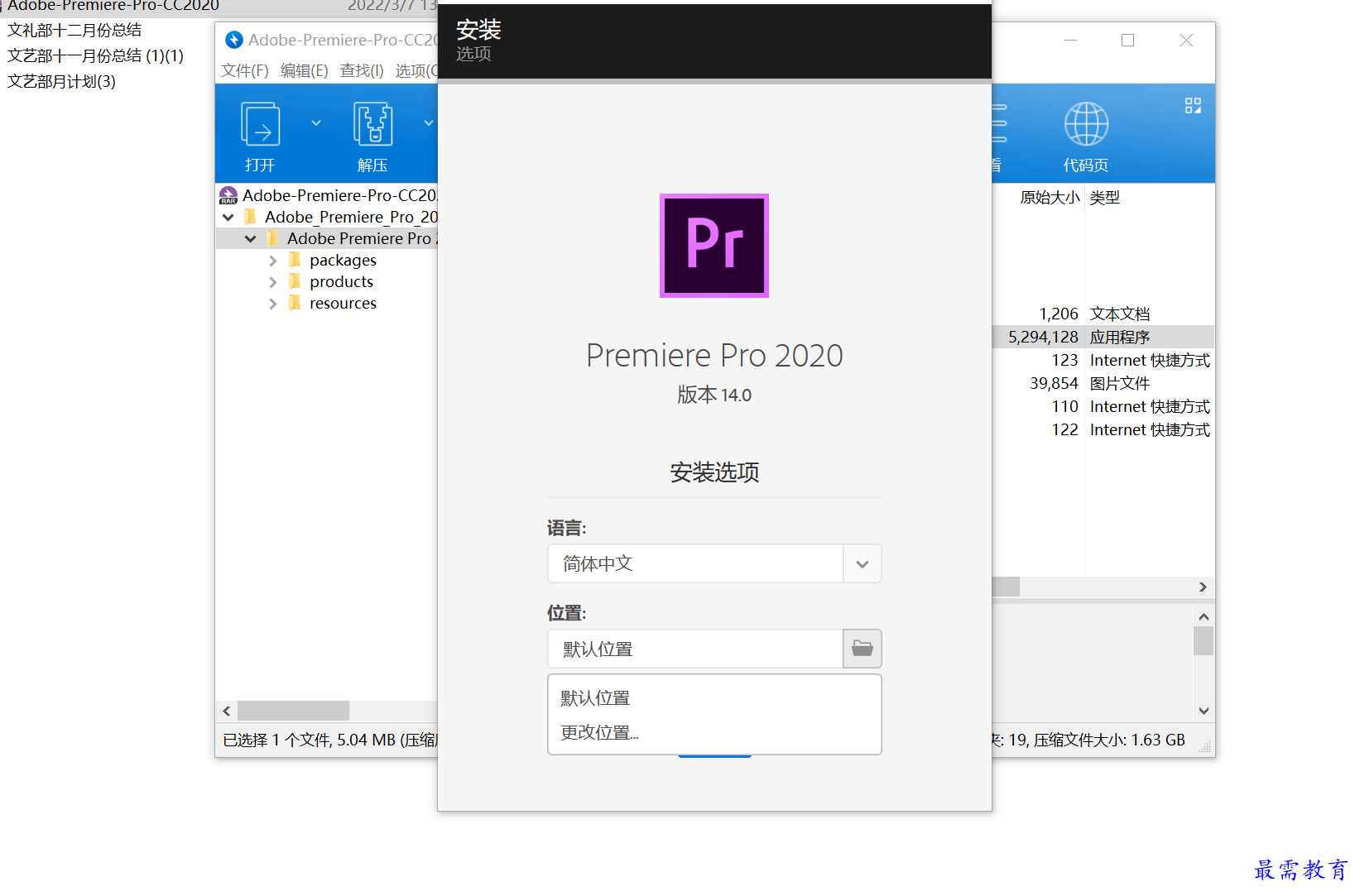Viewport: 1355px width, 896px height.
Task: Click the left arrow of the tree scrollbar
Action: pos(227,711)
